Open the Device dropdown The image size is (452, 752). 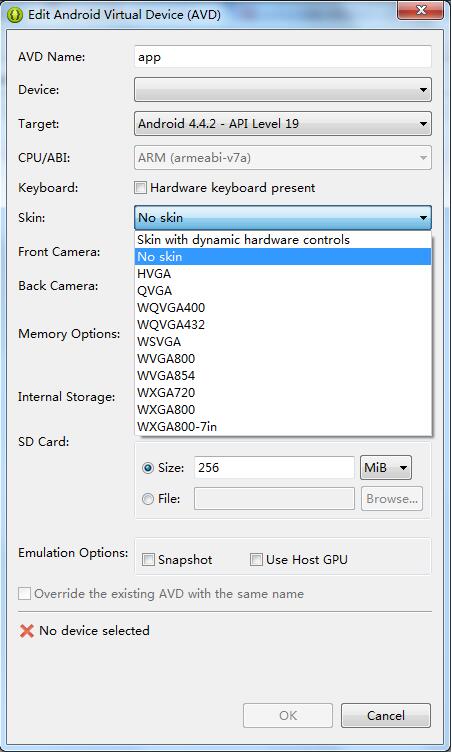[283, 90]
